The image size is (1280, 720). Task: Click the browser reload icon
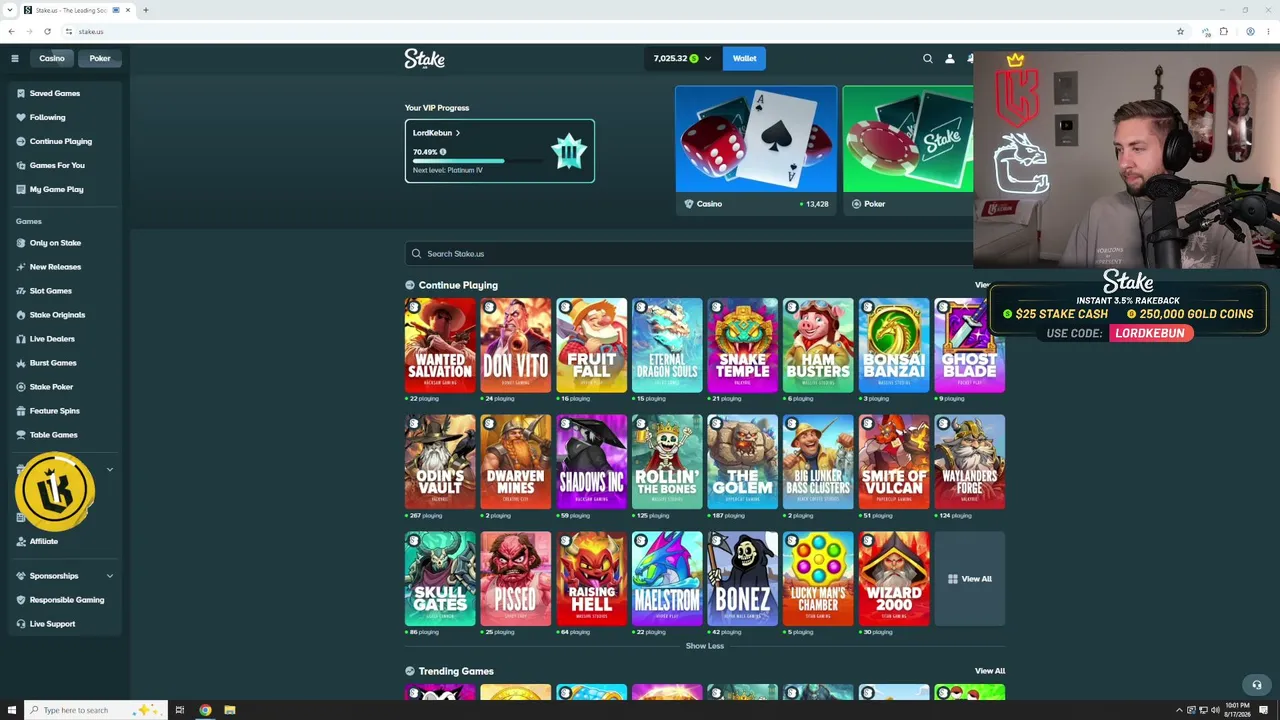[x=47, y=31]
